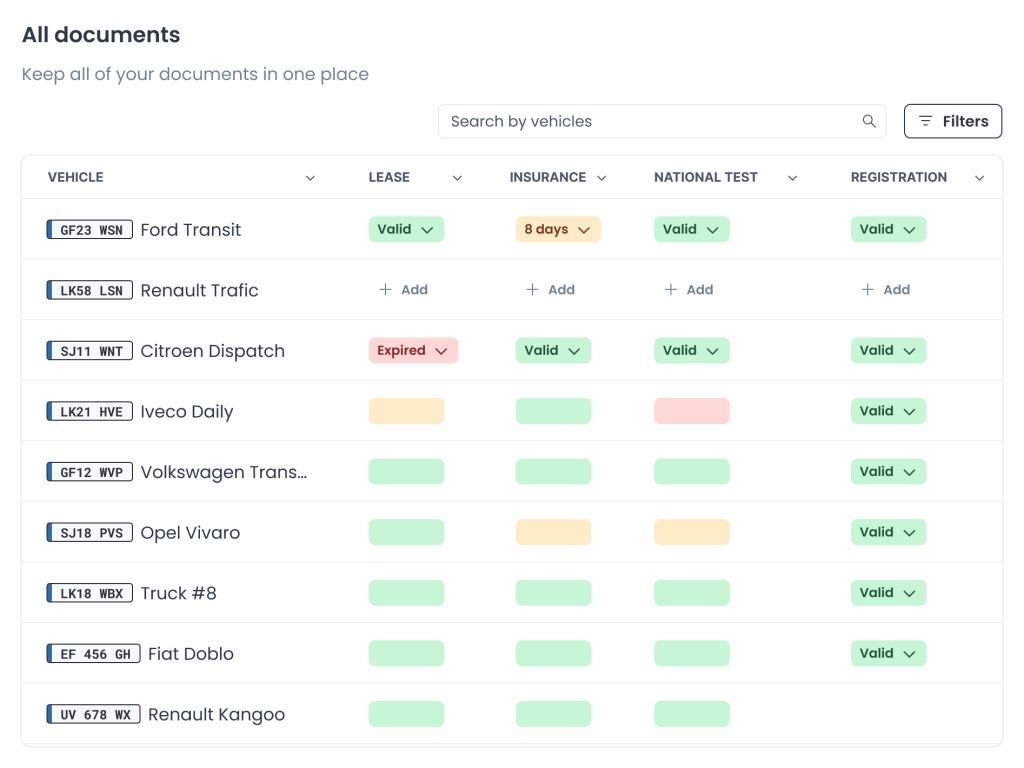Click the UV 678 WX plate badge
The width and height of the screenshot is (1024, 768).
94,715
